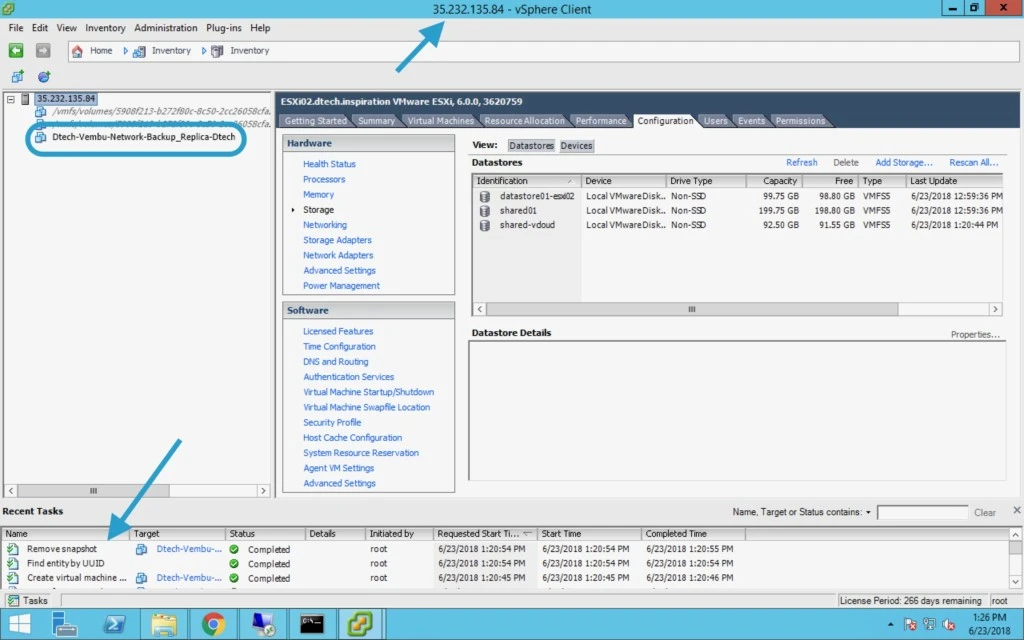Open the PowerShell taskbar icon
Screen dimensions: 1024x640
(x=115, y=624)
